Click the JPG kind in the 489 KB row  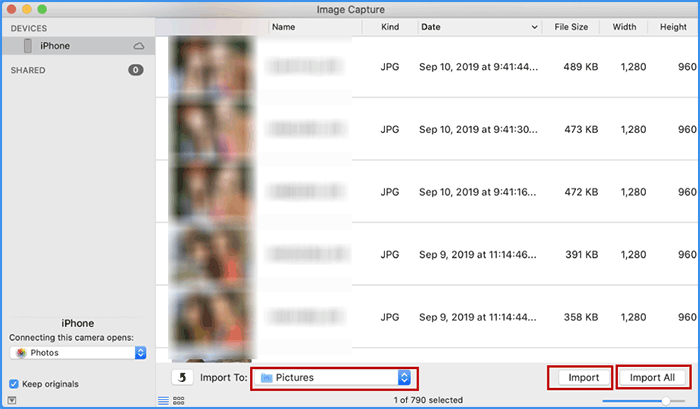[x=390, y=67]
